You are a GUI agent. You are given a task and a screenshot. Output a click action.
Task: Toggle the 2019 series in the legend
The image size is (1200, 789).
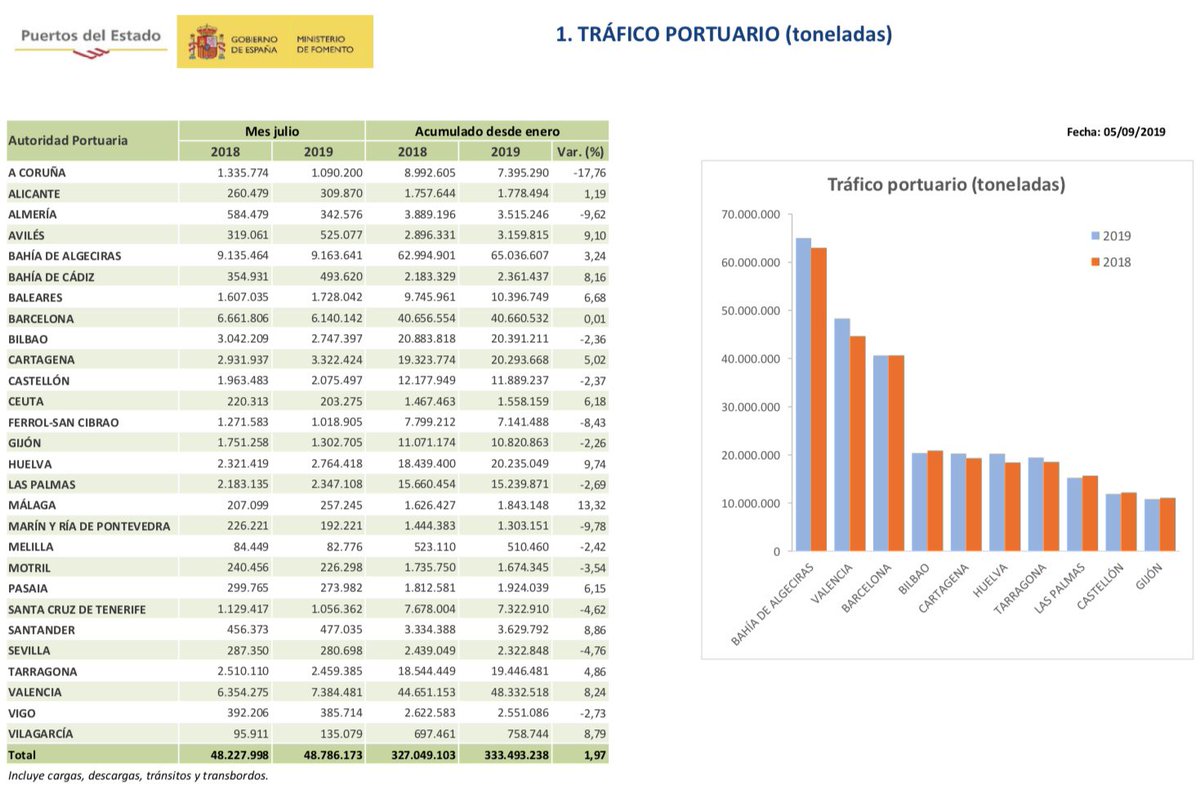coord(1115,236)
